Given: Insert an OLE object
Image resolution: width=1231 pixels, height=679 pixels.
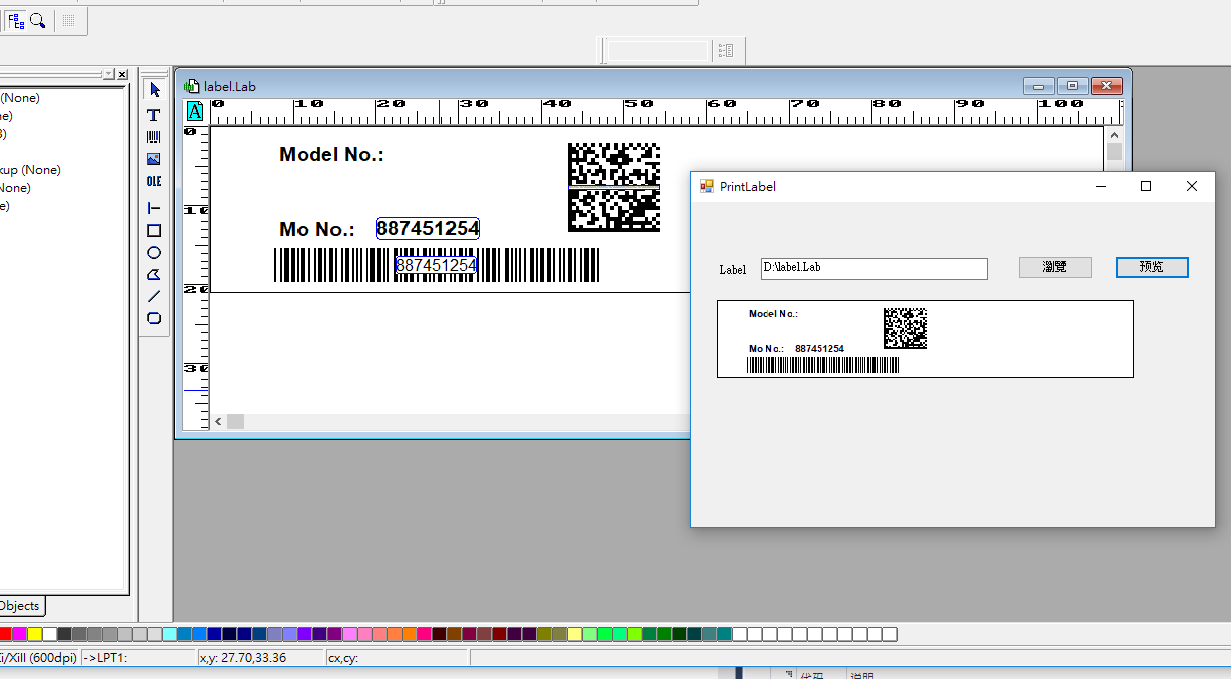Looking at the screenshot, I should click(x=154, y=181).
